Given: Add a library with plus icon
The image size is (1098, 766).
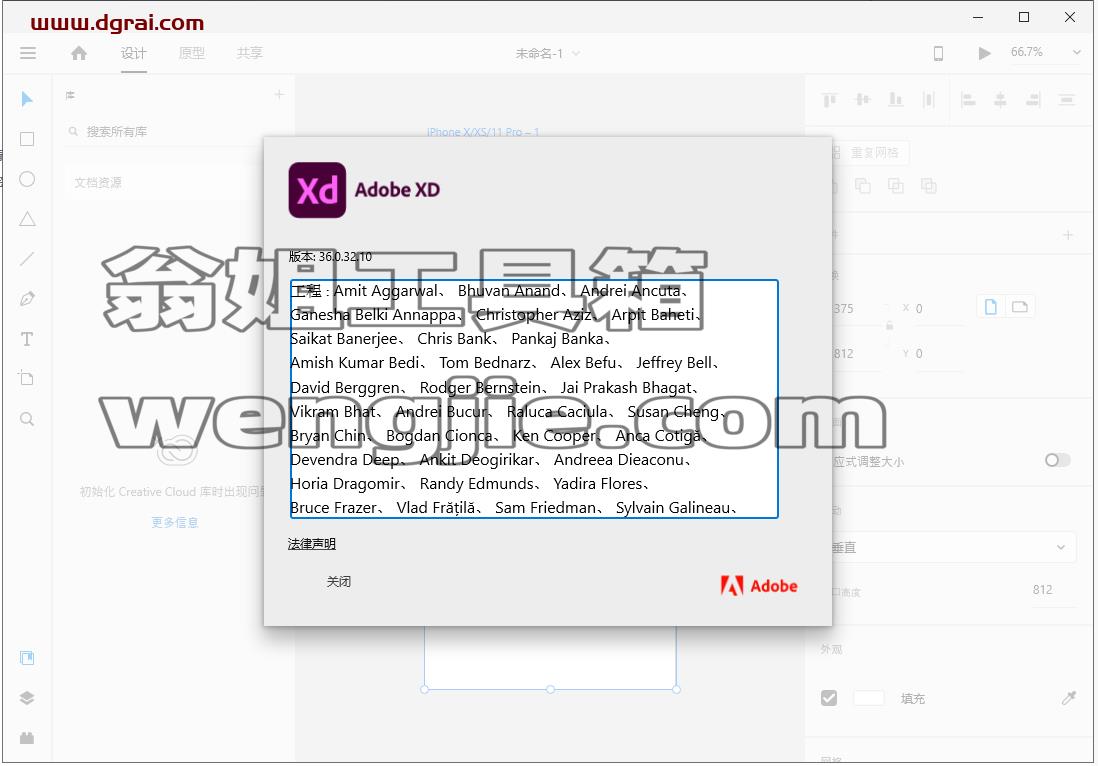Looking at the screenshot, I should pos(279,95).
